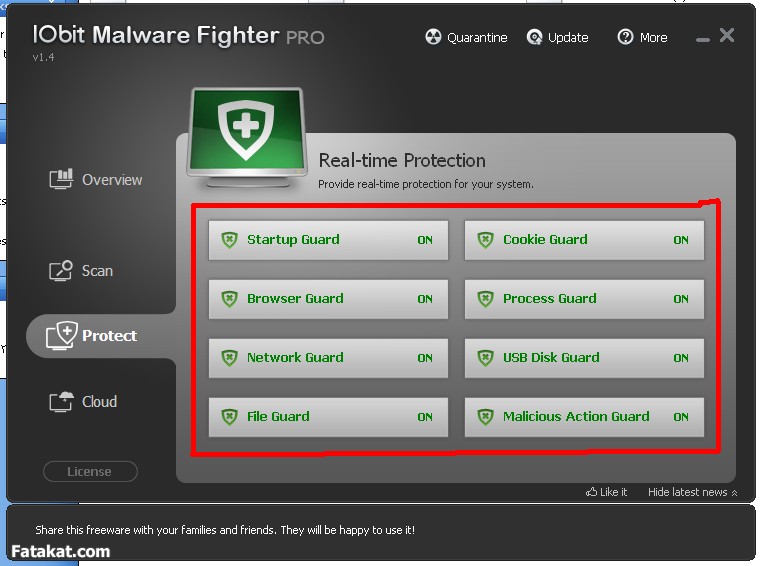Click the Overview chart icon
762x566 pixels.
[61, 179]
